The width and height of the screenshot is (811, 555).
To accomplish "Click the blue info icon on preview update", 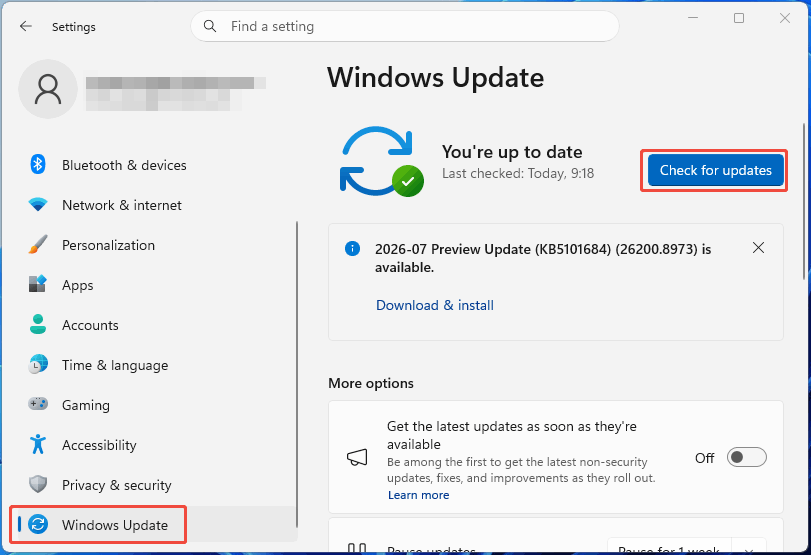I will tap(352, 249).
